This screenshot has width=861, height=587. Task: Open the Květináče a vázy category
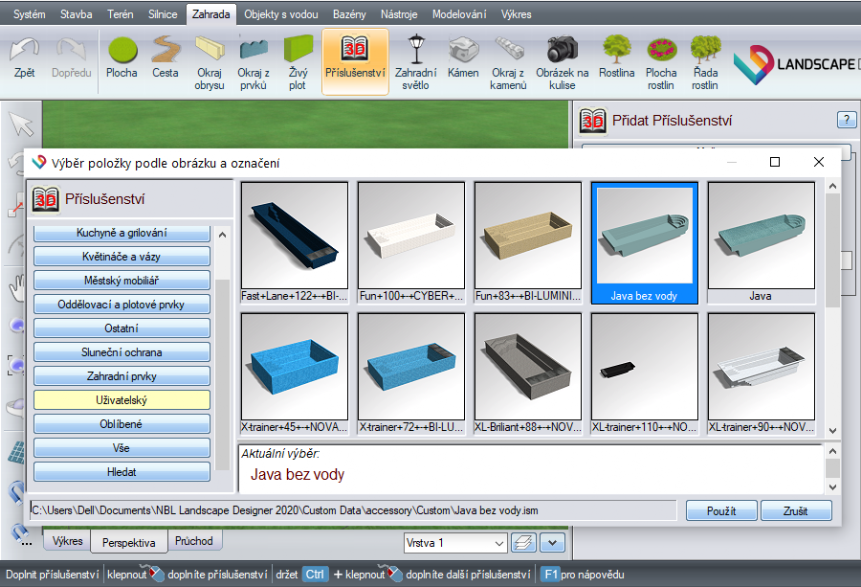122,256
